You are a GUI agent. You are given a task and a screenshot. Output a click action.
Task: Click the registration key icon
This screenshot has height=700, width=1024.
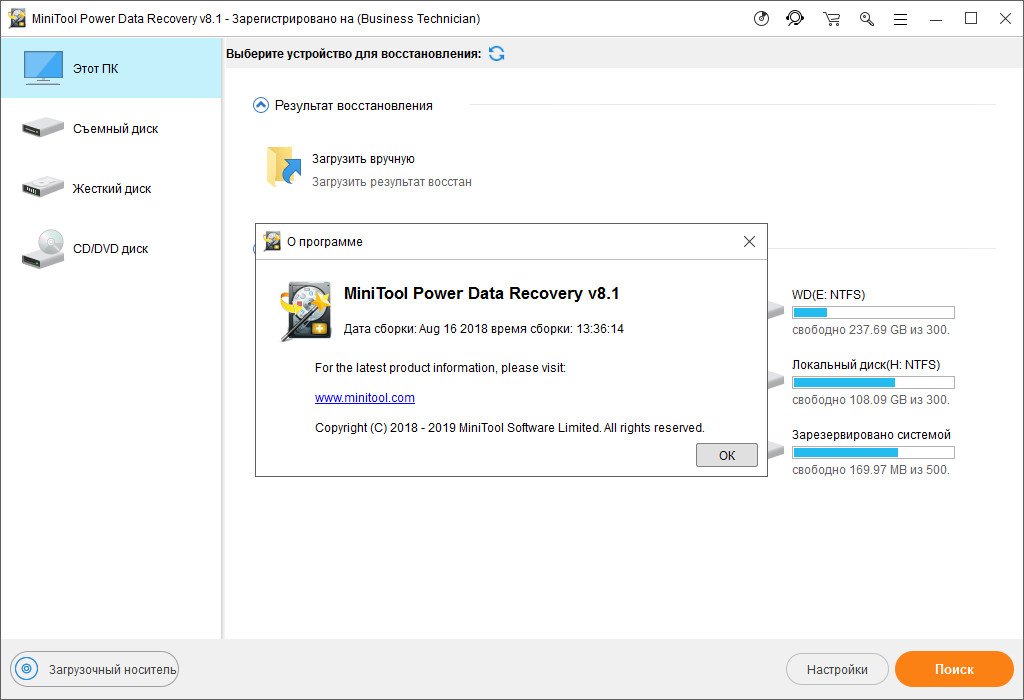click(866, 18)
